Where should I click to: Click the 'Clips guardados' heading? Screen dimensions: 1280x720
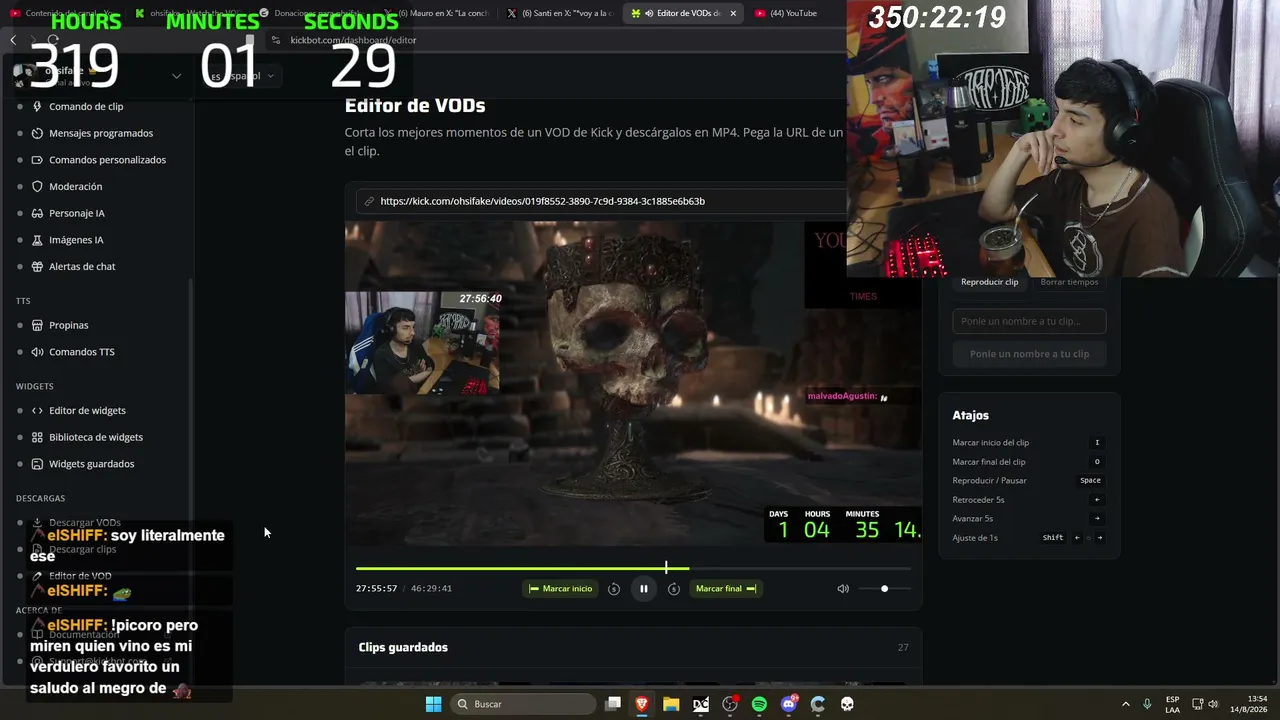click(x=403, y=647)
